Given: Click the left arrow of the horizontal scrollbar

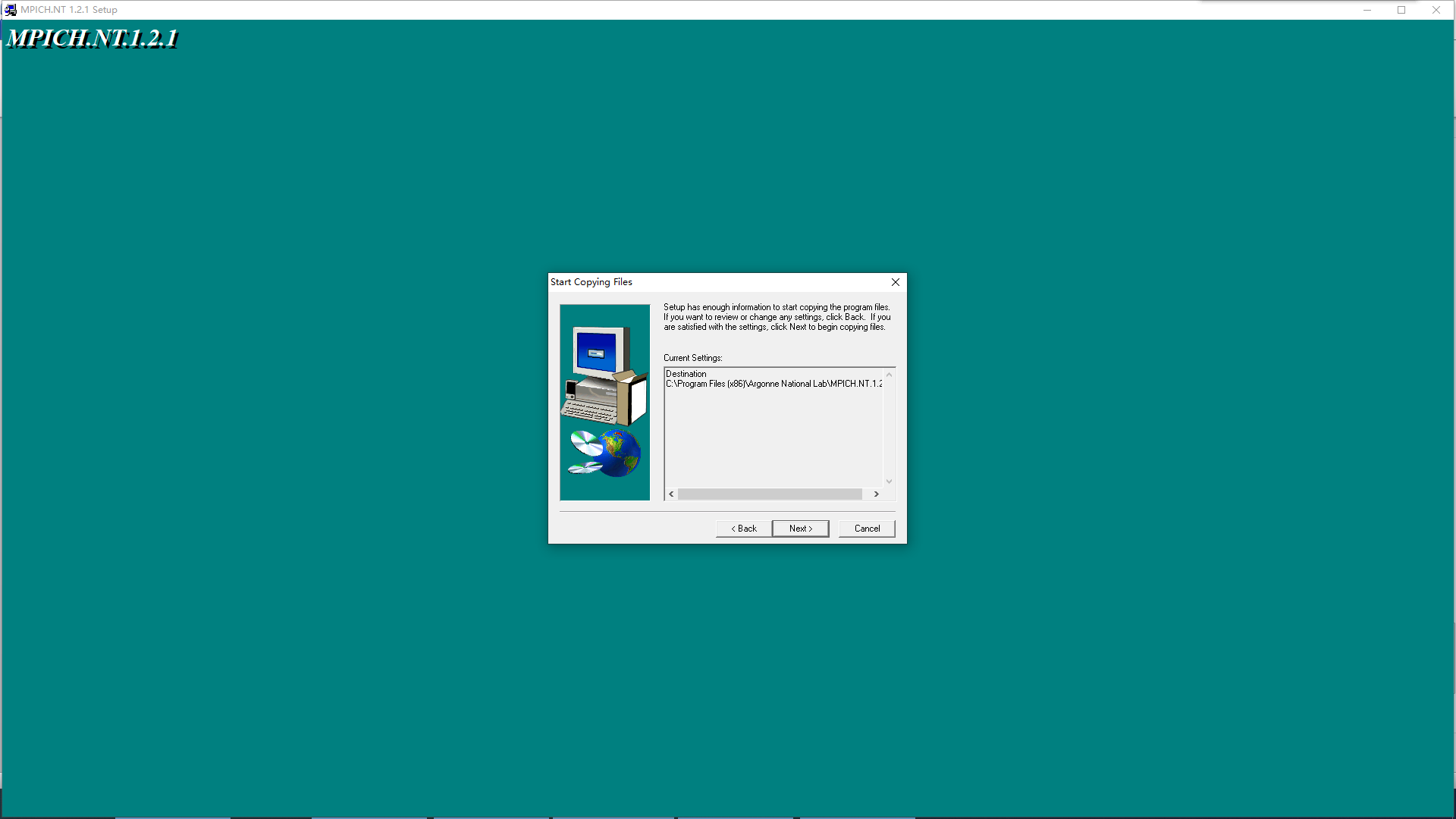Looking at the screenshot, I should click(670, 494).
